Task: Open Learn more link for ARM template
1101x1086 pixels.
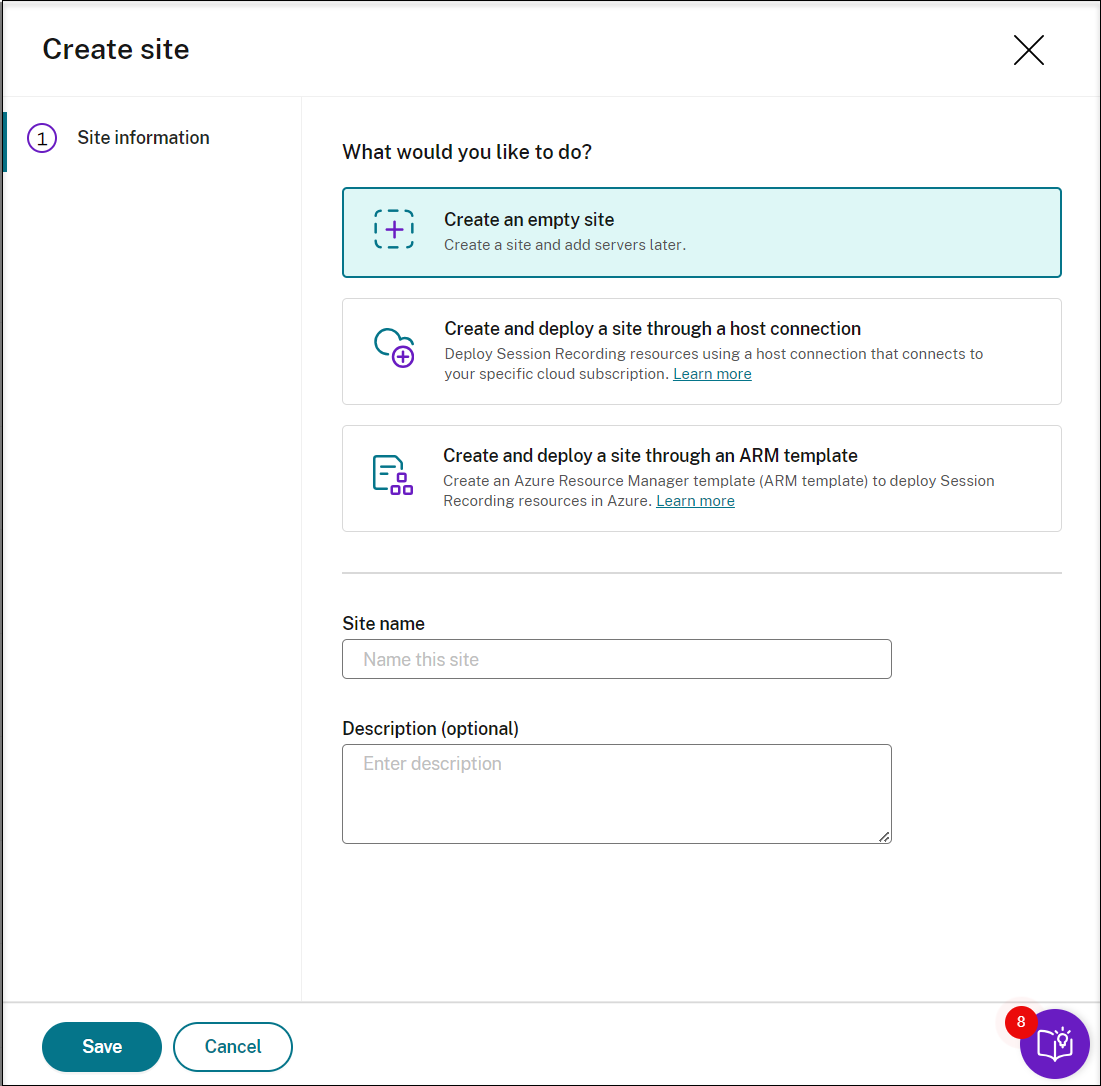Action: pos(695,501)
